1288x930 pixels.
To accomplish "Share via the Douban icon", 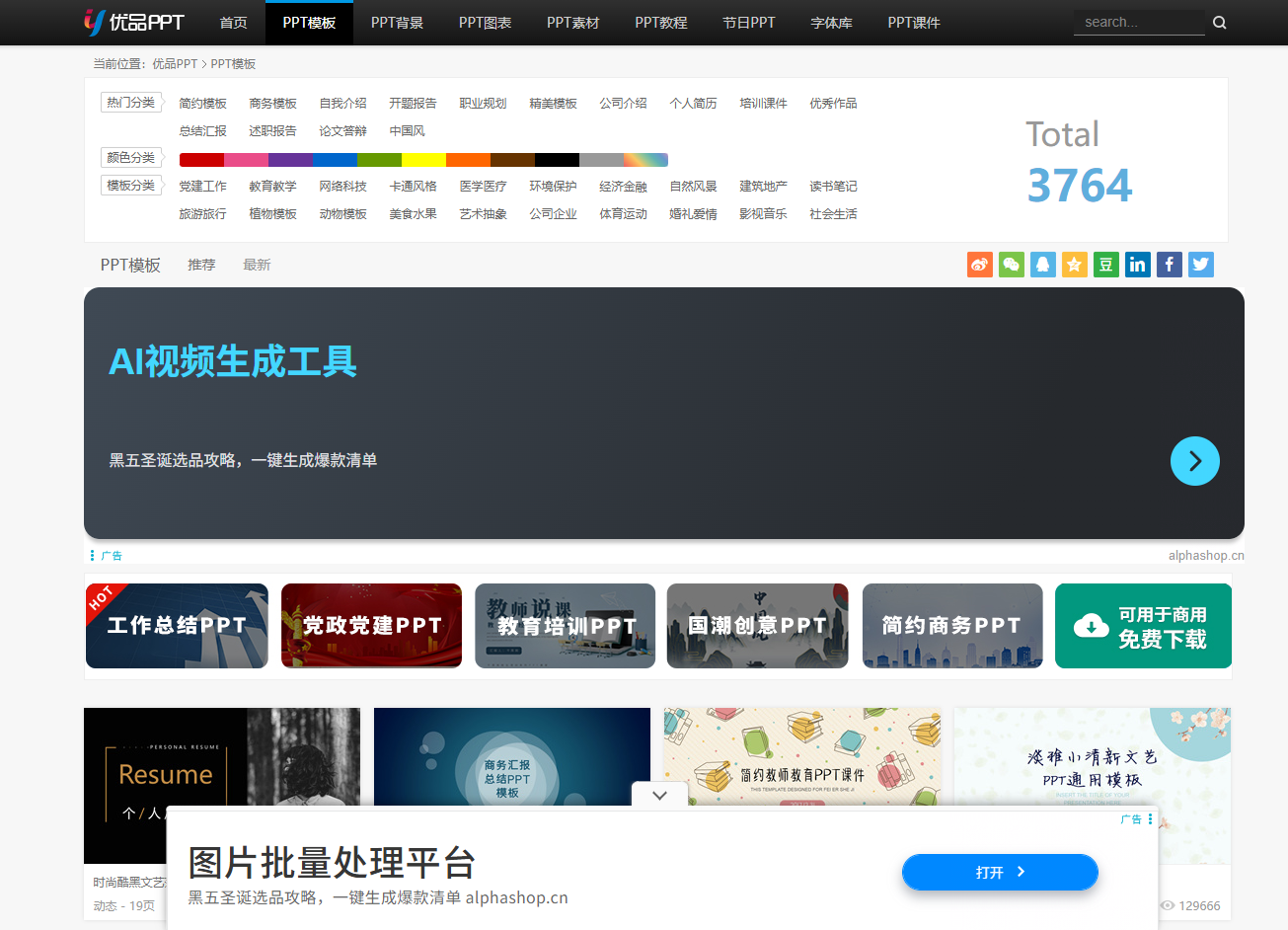I will (1105, 264).
